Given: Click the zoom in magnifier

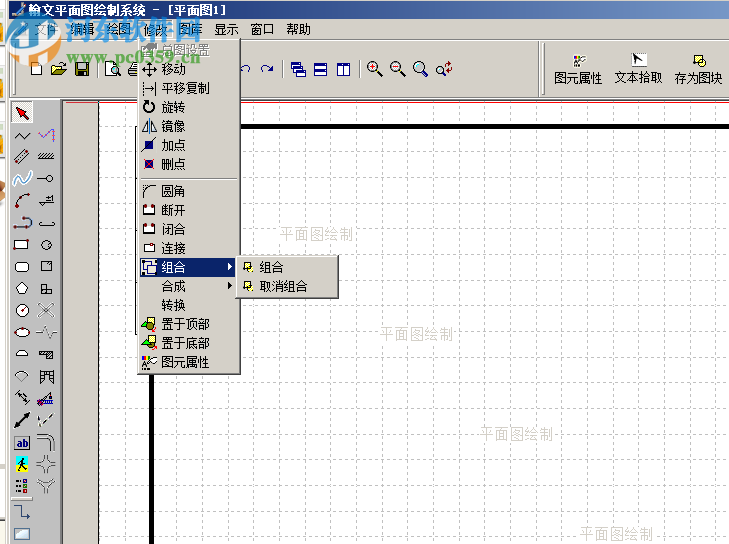Looking at the screenshot, I should click(374, 69).
